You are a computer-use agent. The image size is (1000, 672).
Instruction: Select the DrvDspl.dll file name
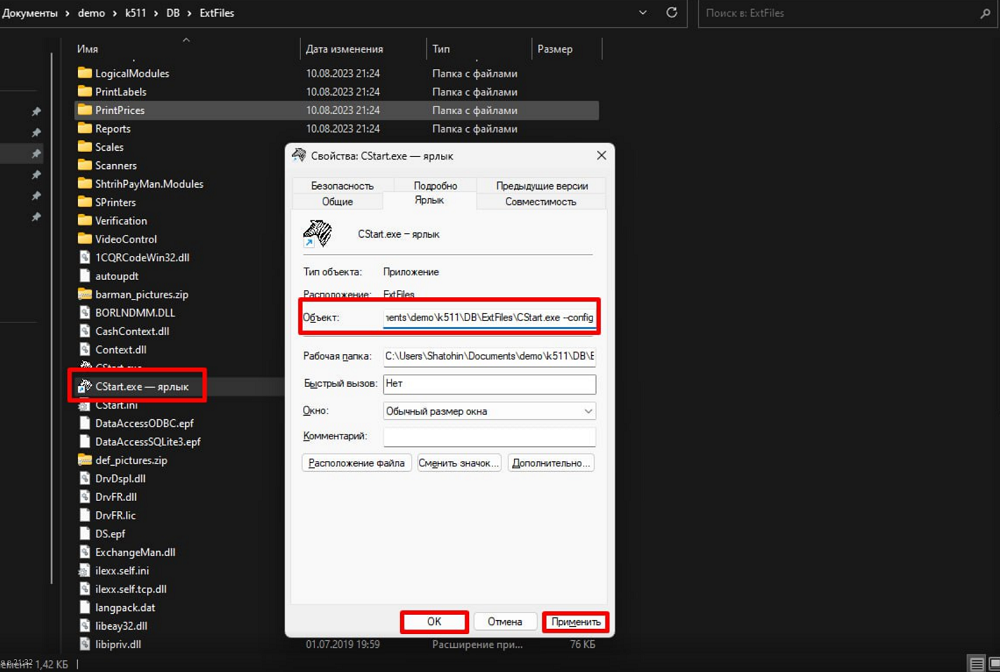point(121,479)
